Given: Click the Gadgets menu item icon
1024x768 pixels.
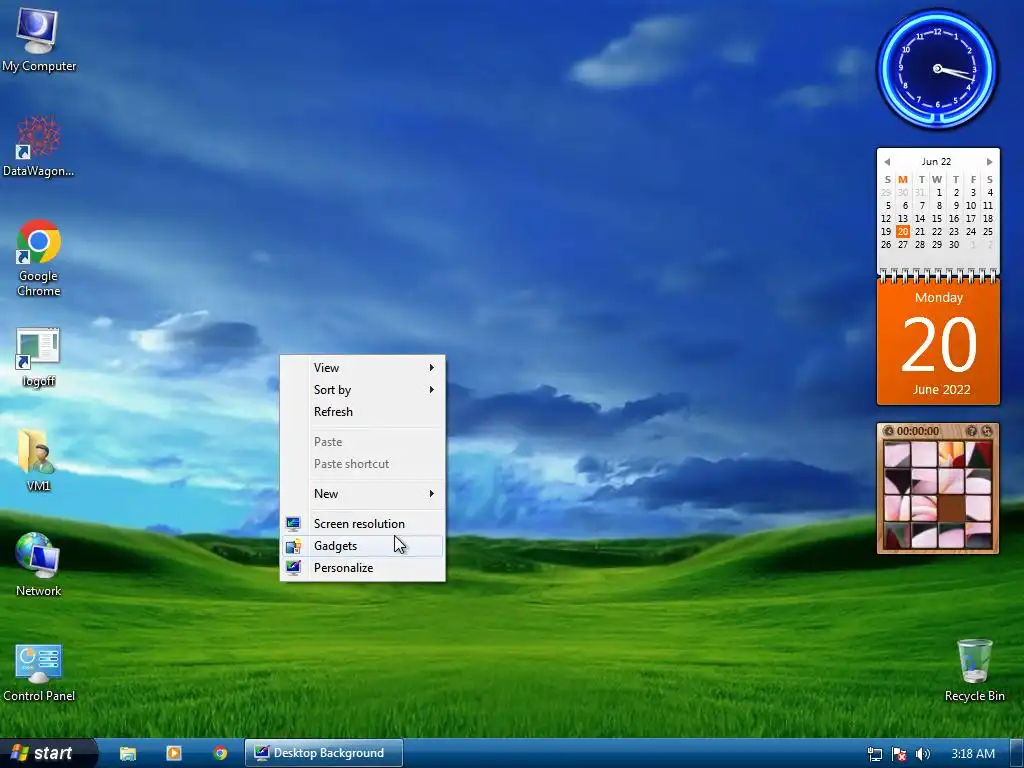Looking at the screenshot, I should click(293, 546).
